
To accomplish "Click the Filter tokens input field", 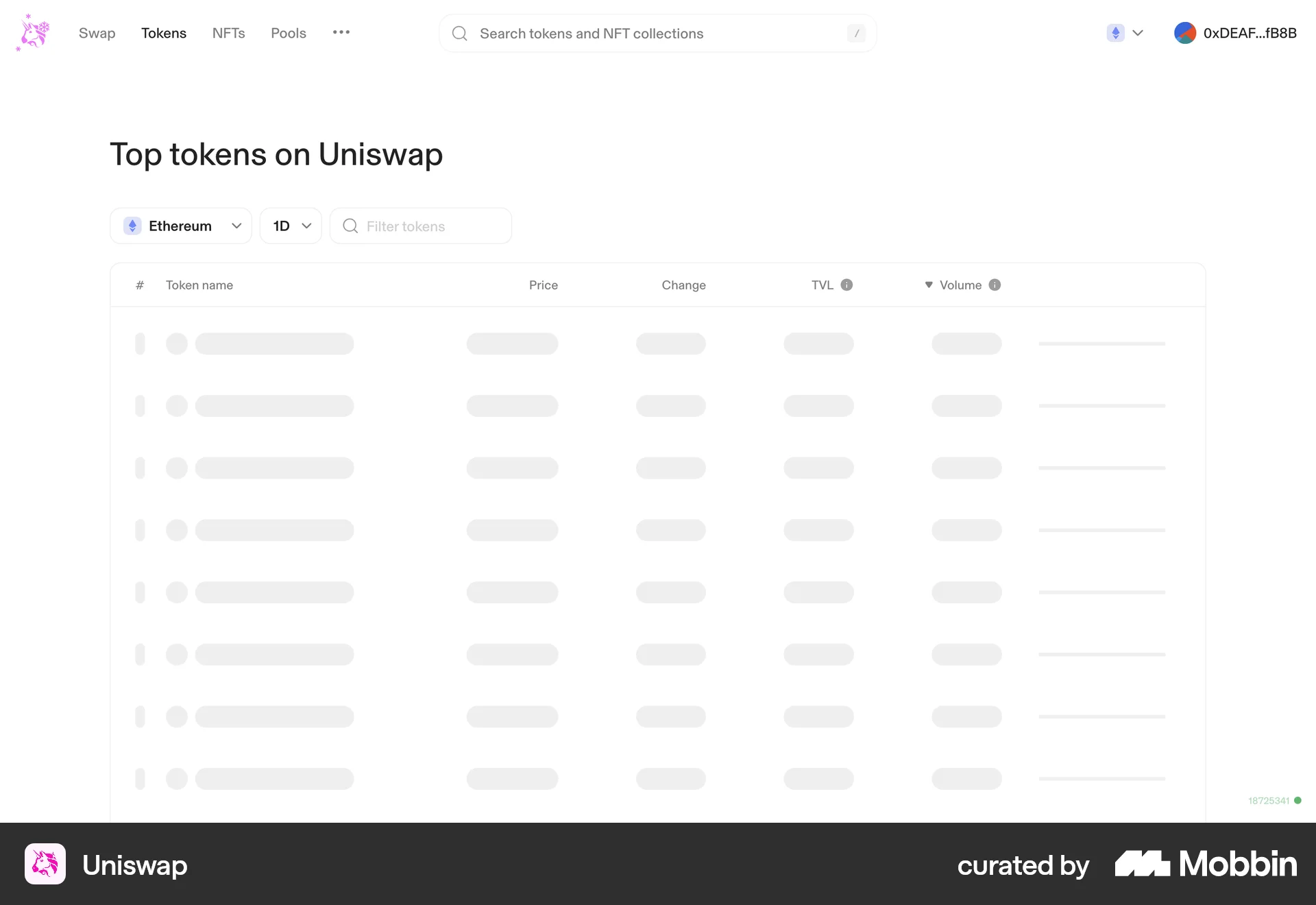I will [421, 226].
